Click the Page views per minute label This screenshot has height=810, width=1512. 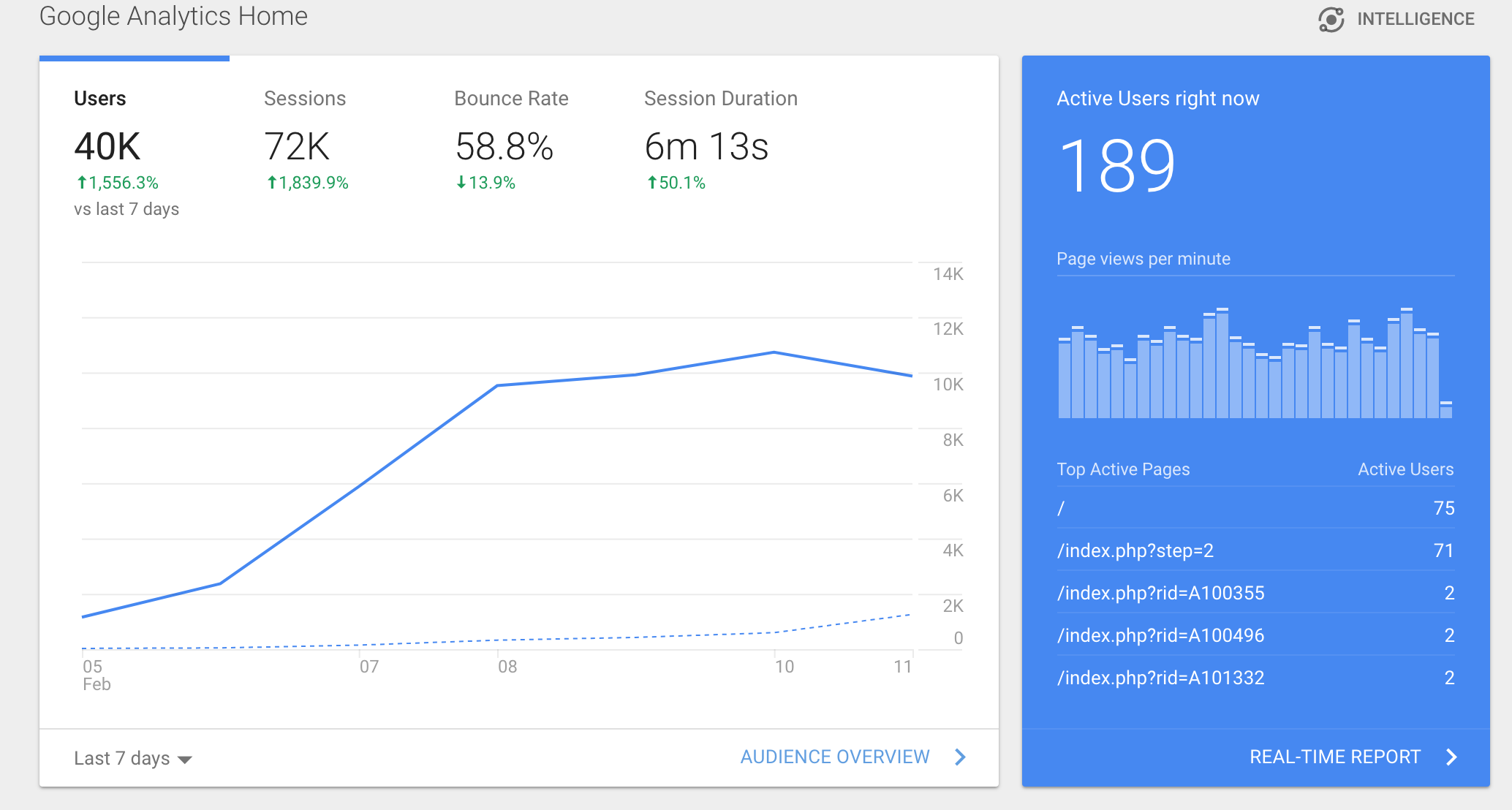point(1144,259)
